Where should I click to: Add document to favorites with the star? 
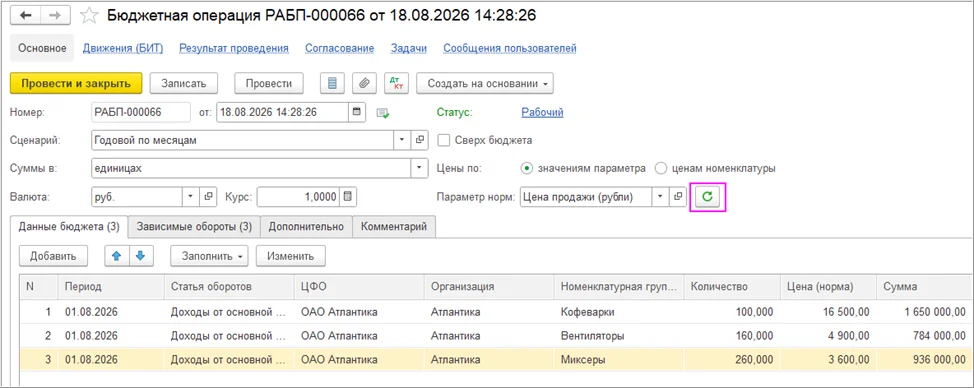coord(90,16)
